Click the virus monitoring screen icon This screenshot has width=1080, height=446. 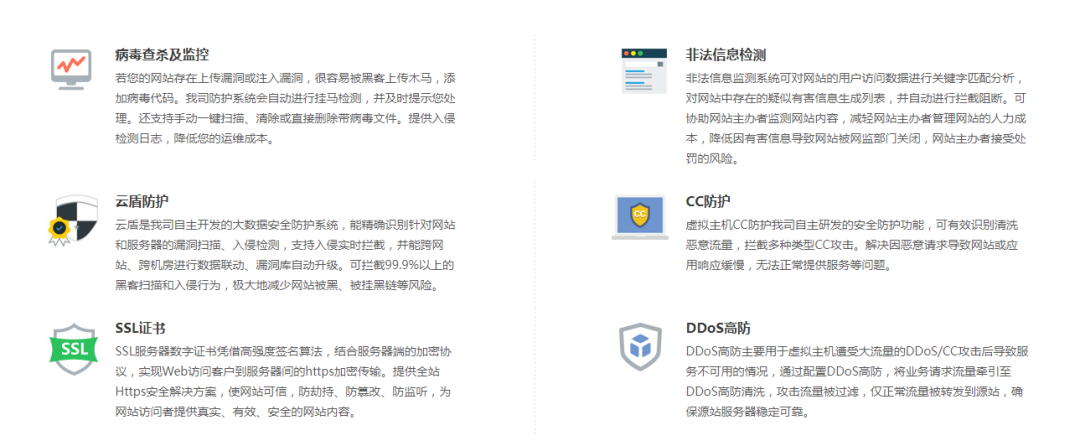pyautogui.click(x=71, y=66)
